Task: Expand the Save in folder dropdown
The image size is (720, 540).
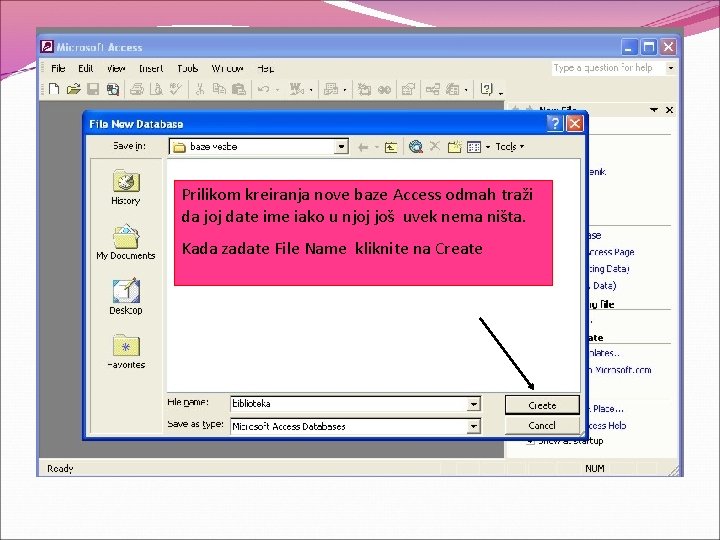Action: point(341,147)
